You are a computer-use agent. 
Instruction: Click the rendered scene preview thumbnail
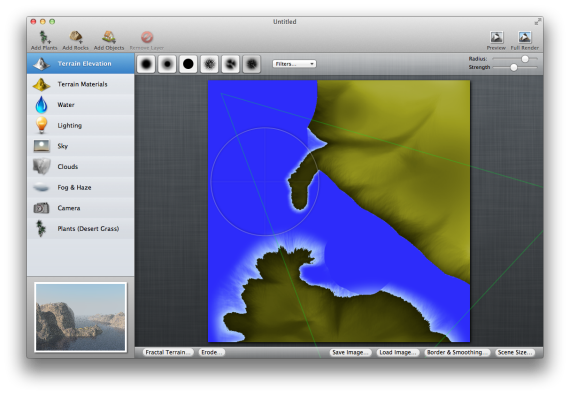click(80, 317)
